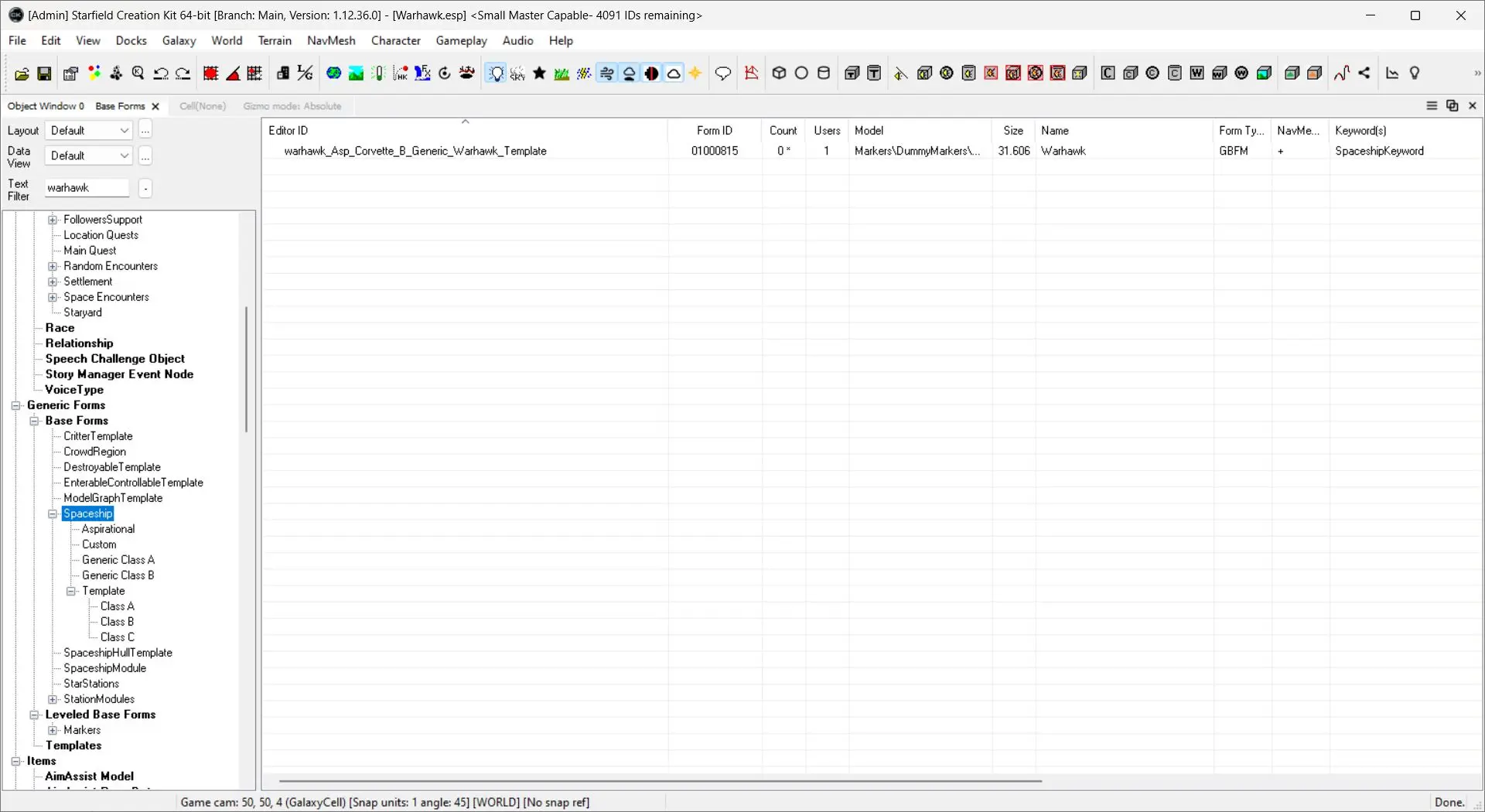
Task: Expand the Space Encounters node
Action: coord(53,298)
